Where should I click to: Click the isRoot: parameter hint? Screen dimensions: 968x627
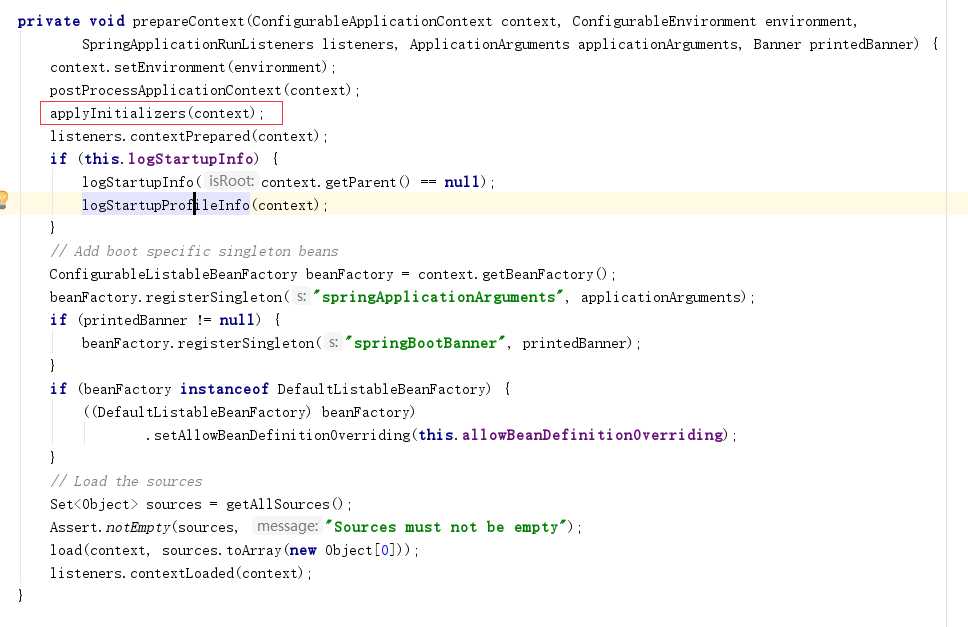[231, 181]
